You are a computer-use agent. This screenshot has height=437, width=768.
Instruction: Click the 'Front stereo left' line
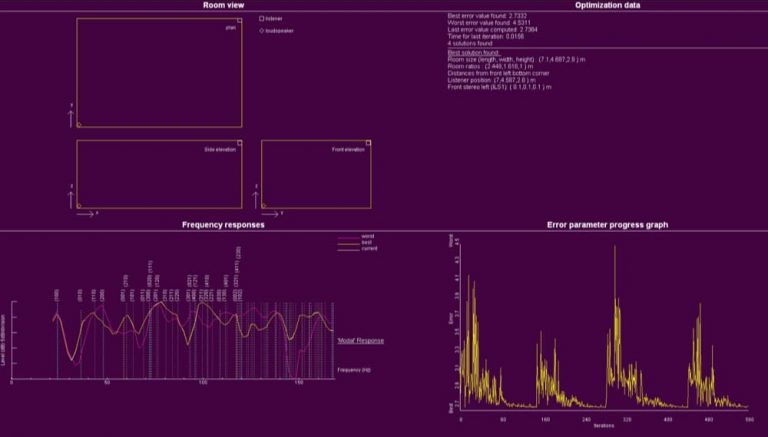pyautogui.click(x=499, y=87)
